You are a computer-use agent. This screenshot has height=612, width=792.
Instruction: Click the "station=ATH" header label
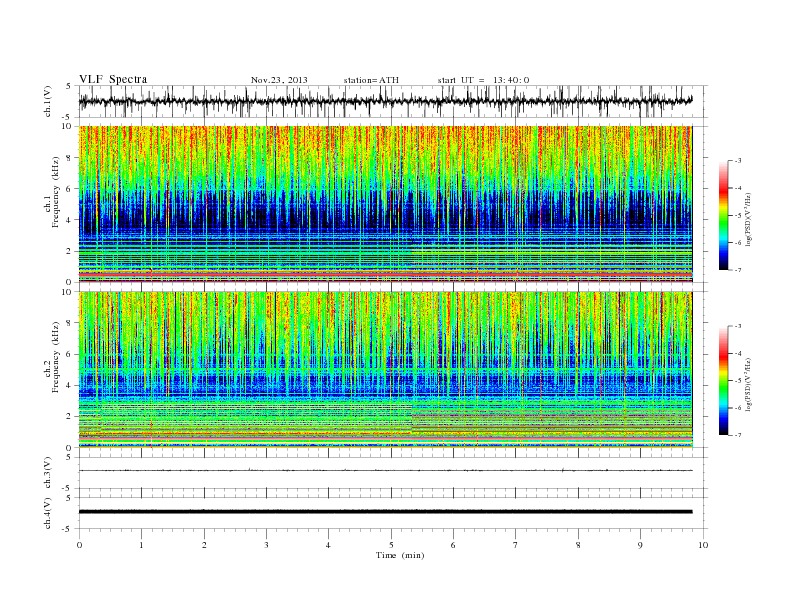tap(371, 80)
